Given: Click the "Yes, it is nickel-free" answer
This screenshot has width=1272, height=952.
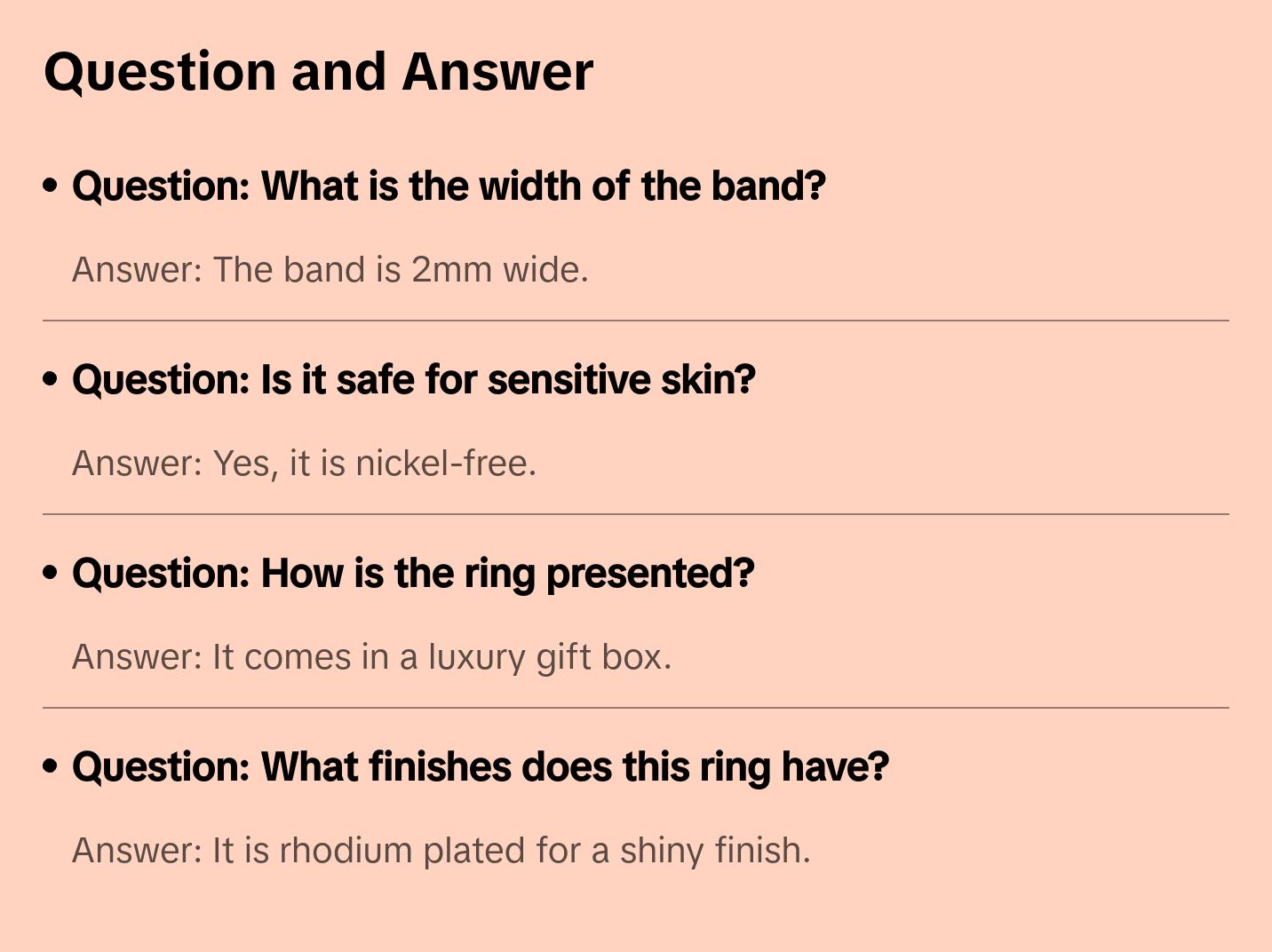Looking at the screenshot, I should [x=304, y=464].
